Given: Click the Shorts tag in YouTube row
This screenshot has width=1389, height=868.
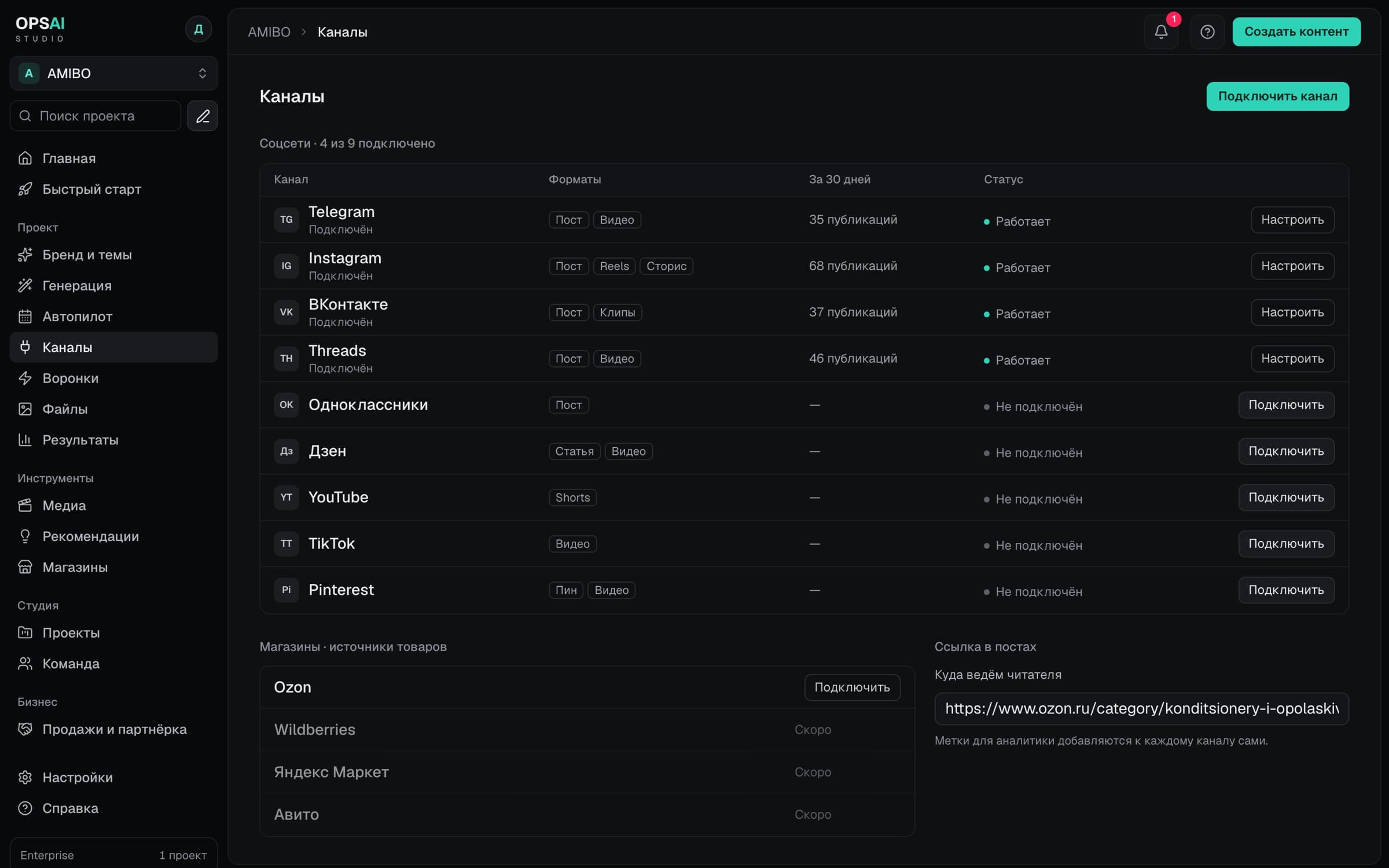Looking at the screenshot, I should pos(572,498).
